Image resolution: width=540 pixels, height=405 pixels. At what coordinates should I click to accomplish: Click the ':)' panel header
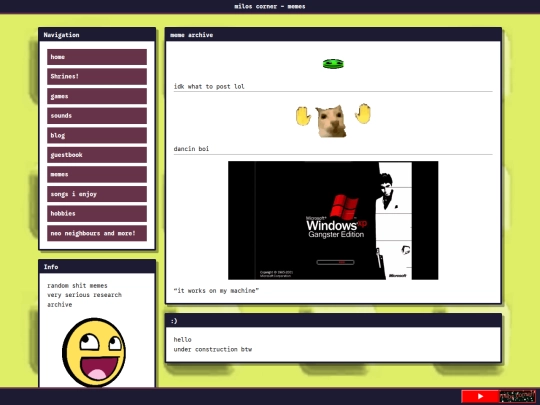pos(333,321)
